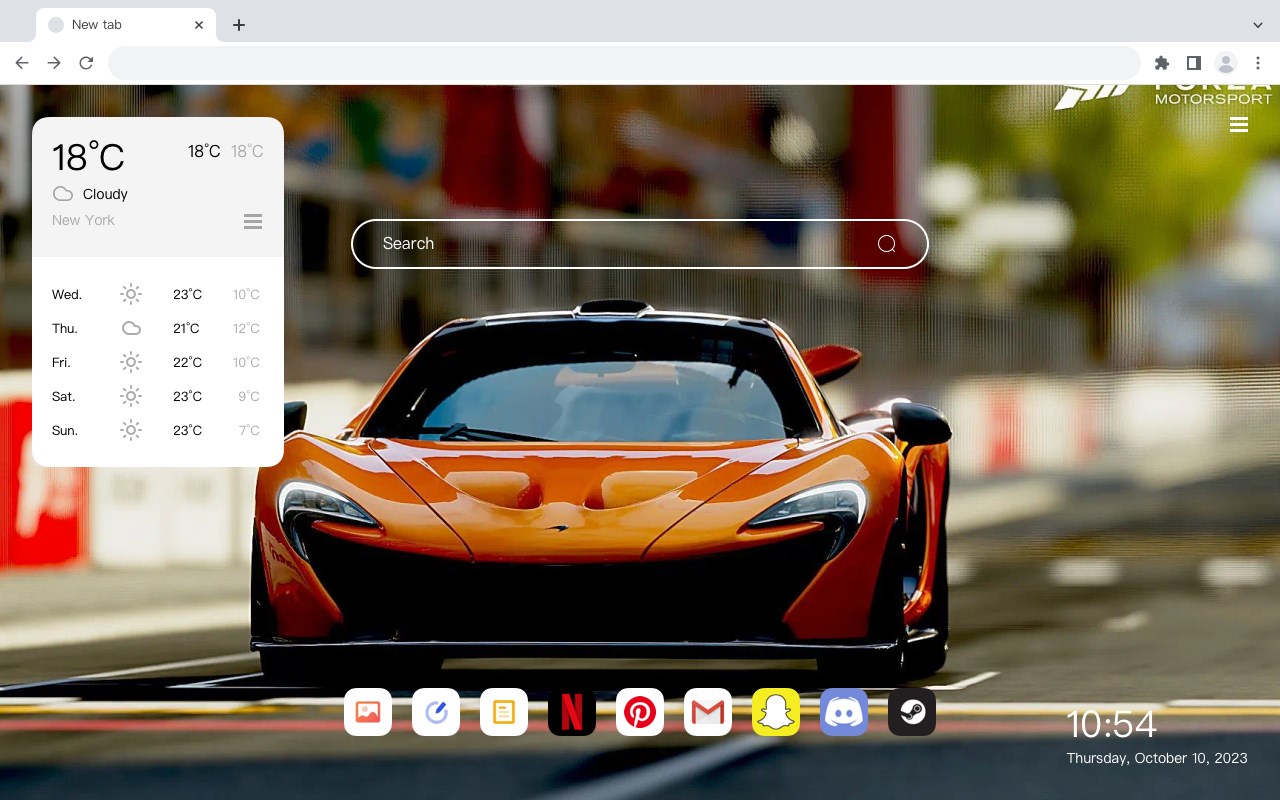This screenshot has height=800, width=1280.
Task: Open the yellow notes shortcut icon
Action: pyautogui.click(x=504, y=712)
